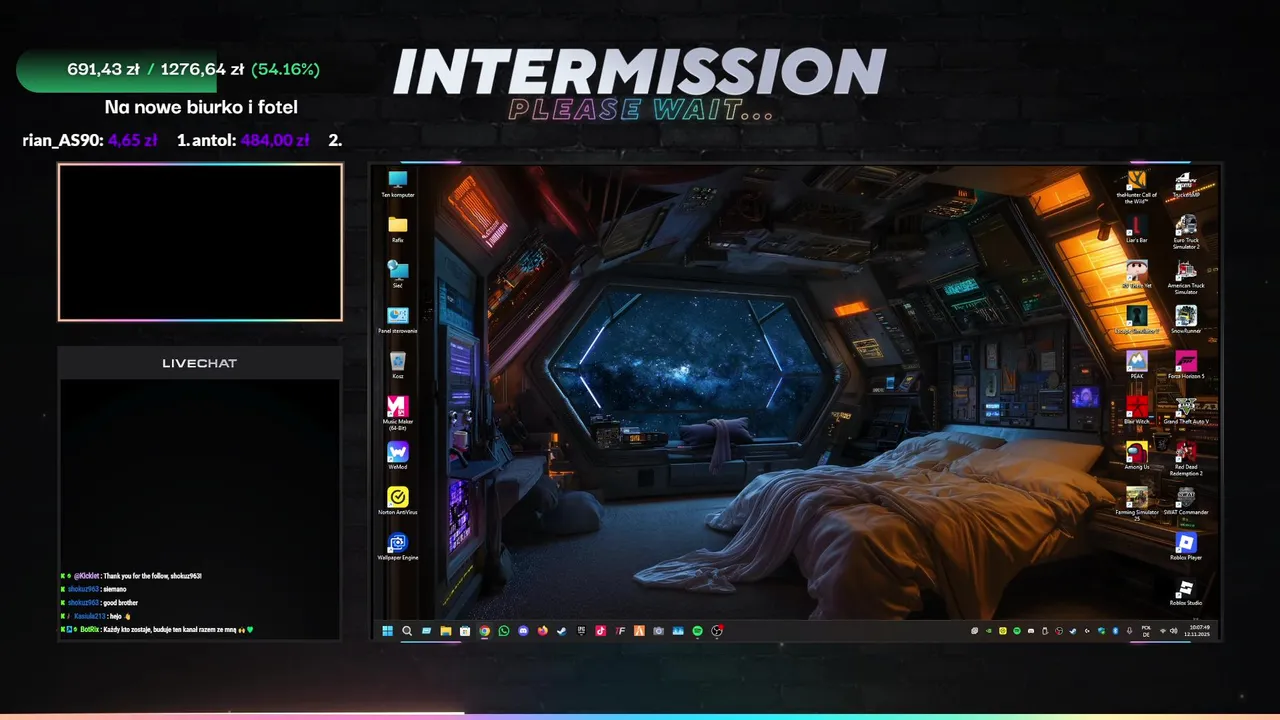This screenshot has width=1280, height=720.
Task: Launch Music Maker (64-Bit) shortcut
Action: pyautogui.click(x=397, y=413)
